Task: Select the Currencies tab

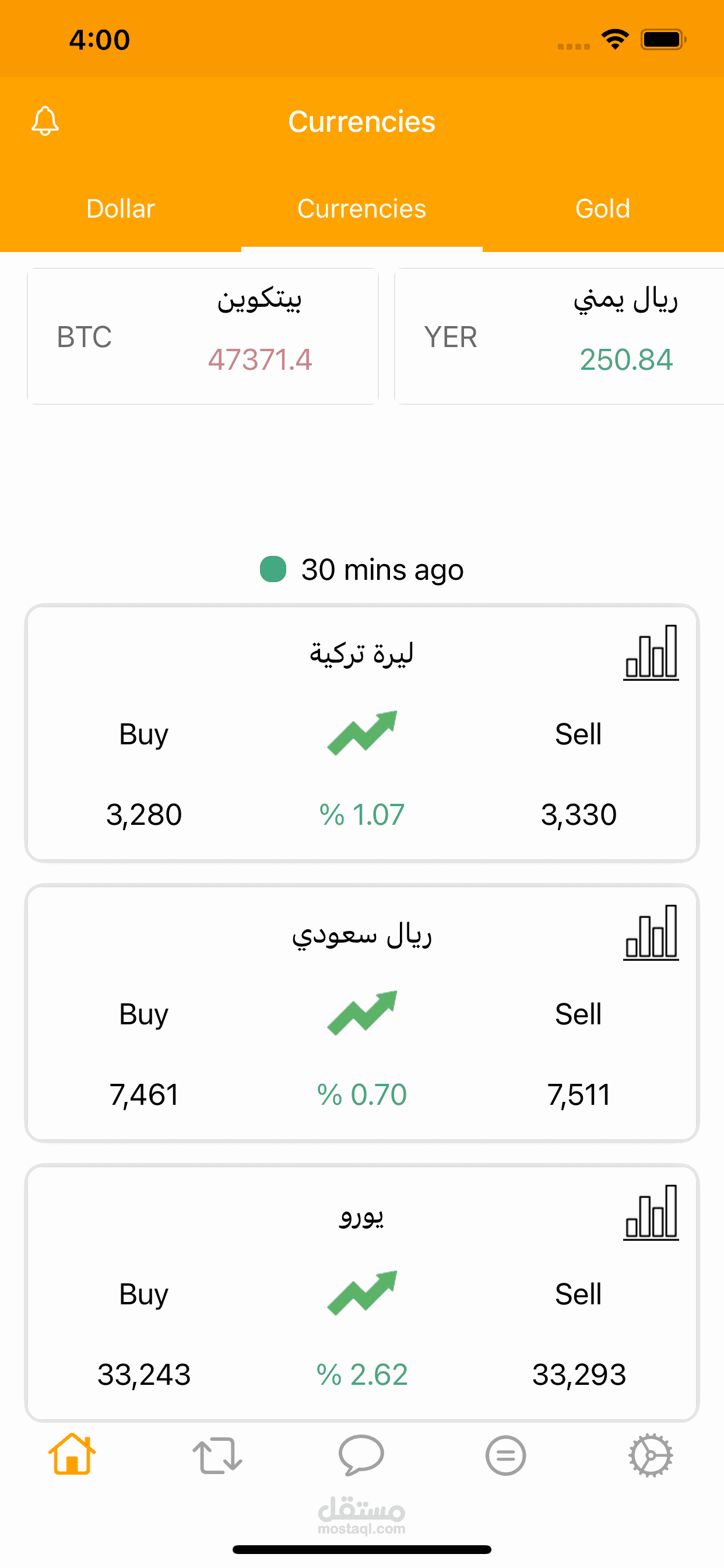Action: 361,209
